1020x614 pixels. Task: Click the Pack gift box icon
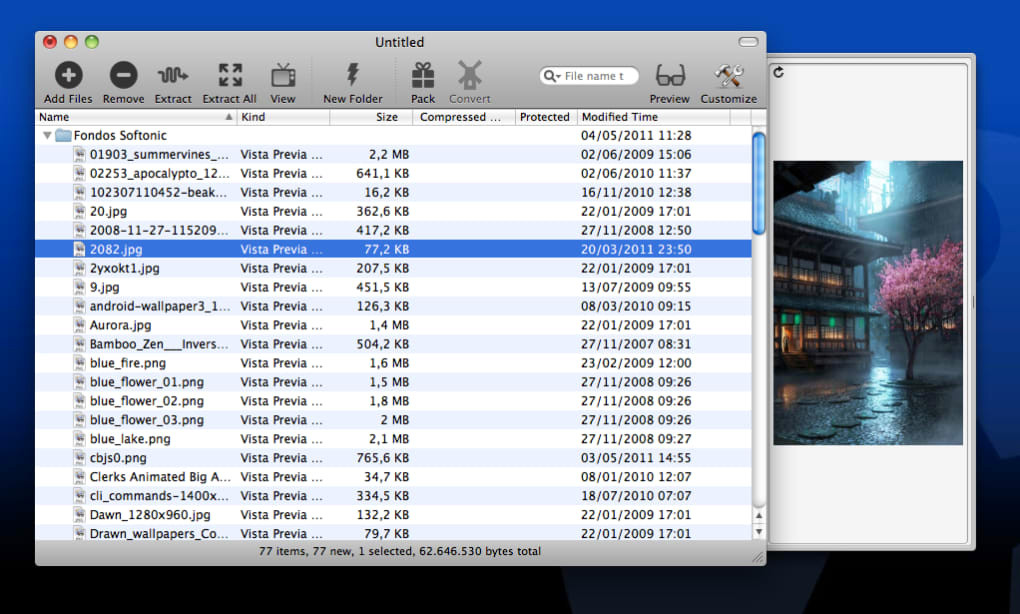pyautogui.click(x=423, y=76)
